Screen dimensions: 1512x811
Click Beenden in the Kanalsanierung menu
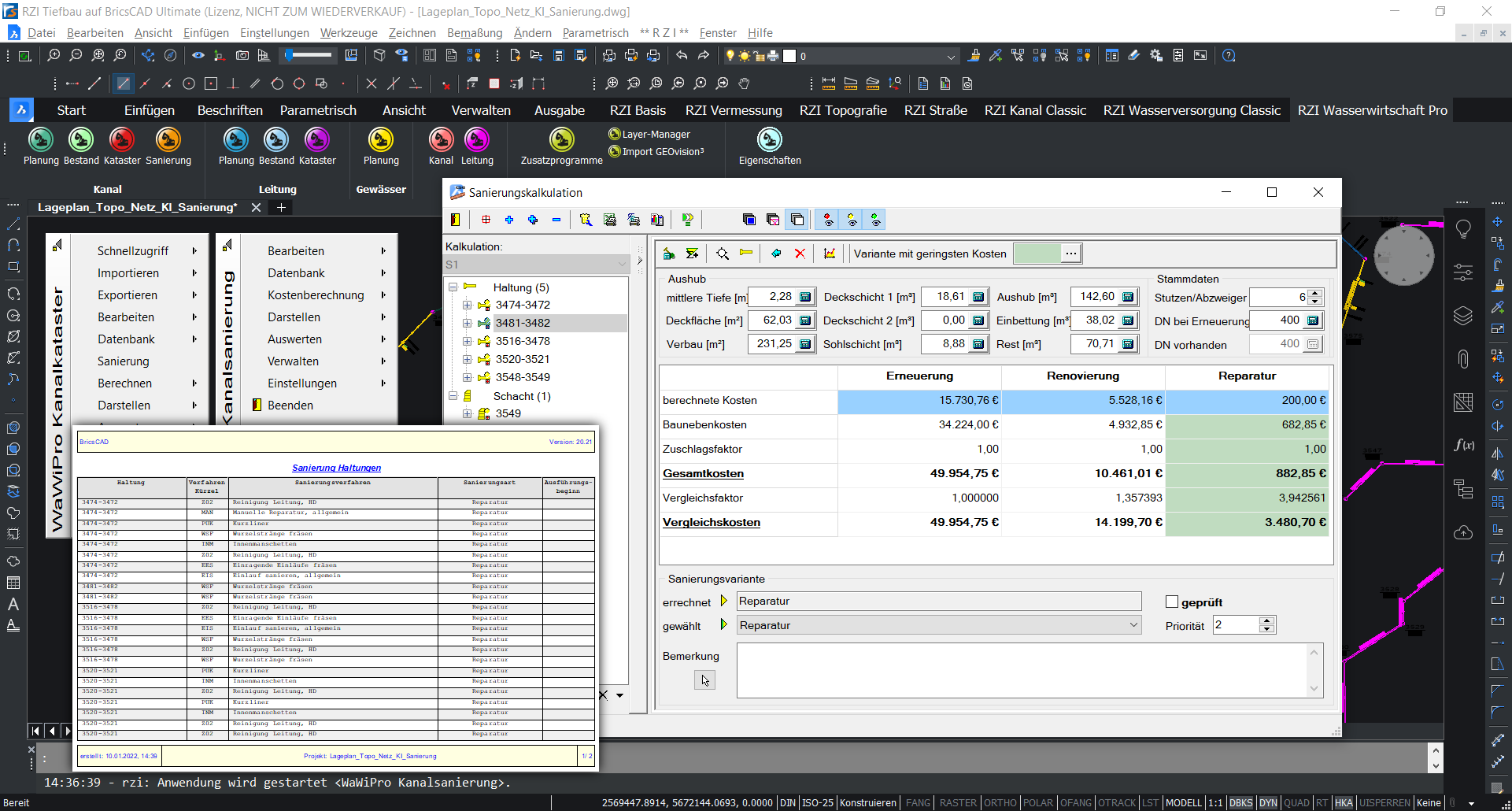click(x=290, y=405)
